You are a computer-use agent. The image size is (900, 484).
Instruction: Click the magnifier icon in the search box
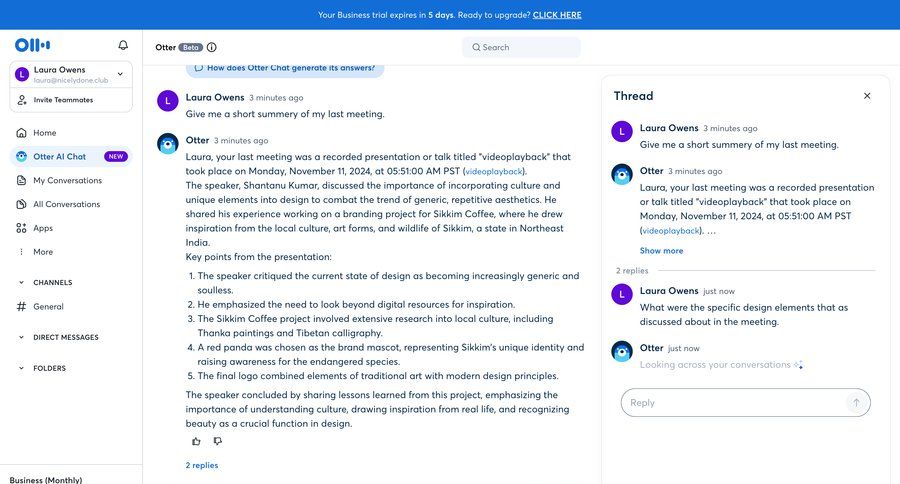click(x=476, y=47)
